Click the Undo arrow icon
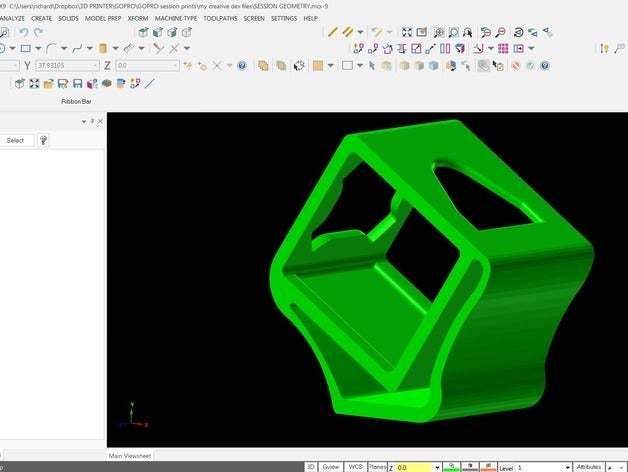This screenshot has width=628, height=472. (x=24, y=32)
